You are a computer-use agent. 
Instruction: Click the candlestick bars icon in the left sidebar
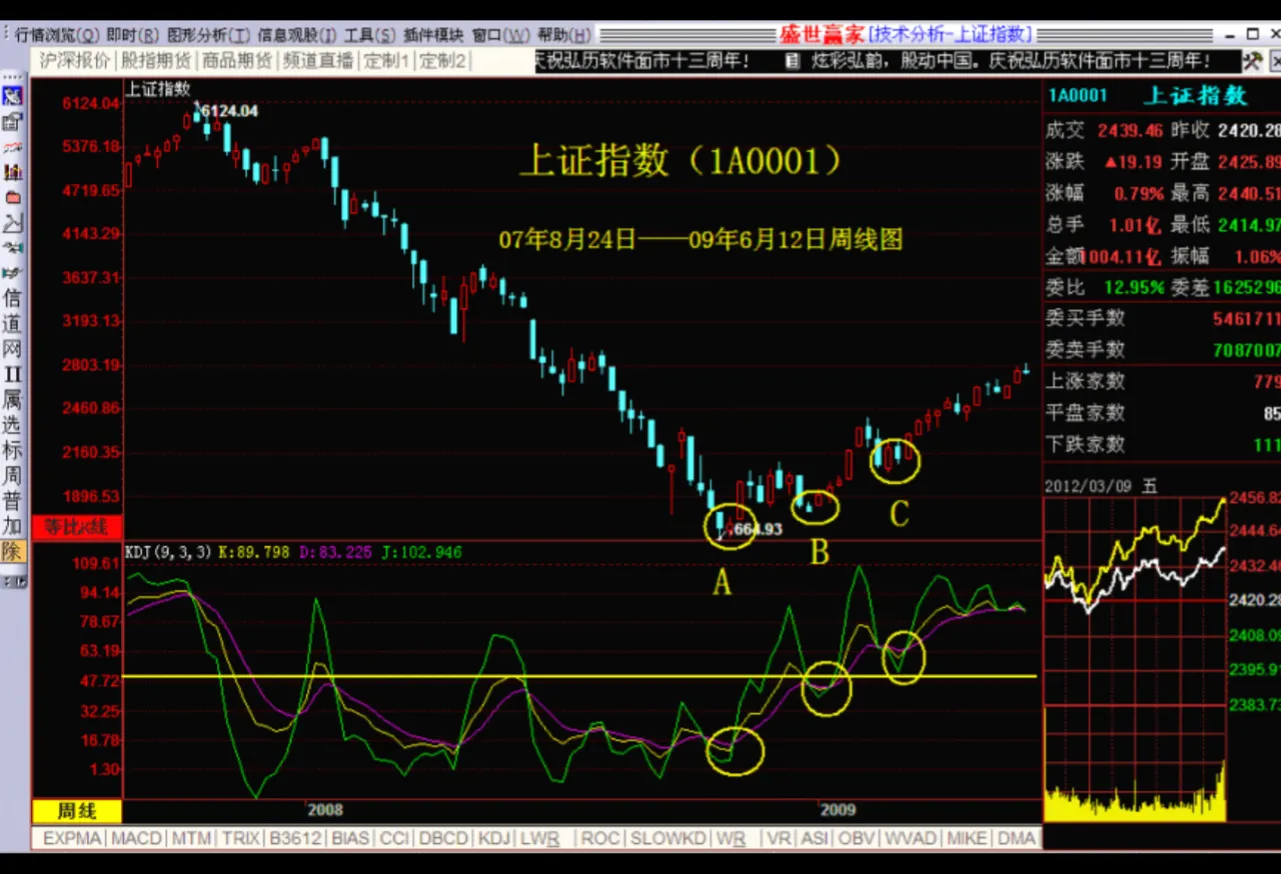(x=12, y=172)
